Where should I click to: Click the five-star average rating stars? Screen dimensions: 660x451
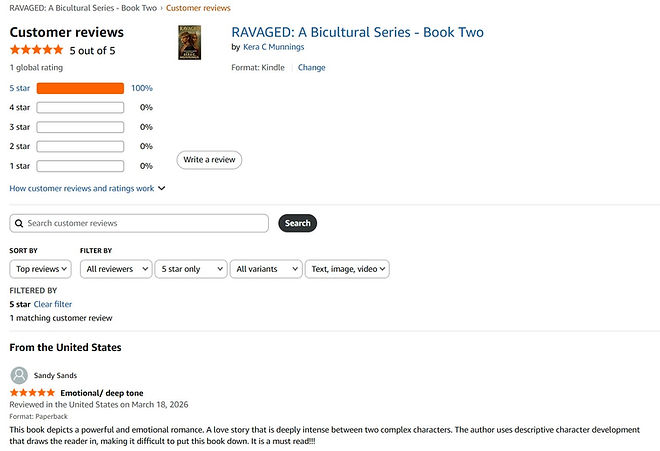[x=37, y=50]
